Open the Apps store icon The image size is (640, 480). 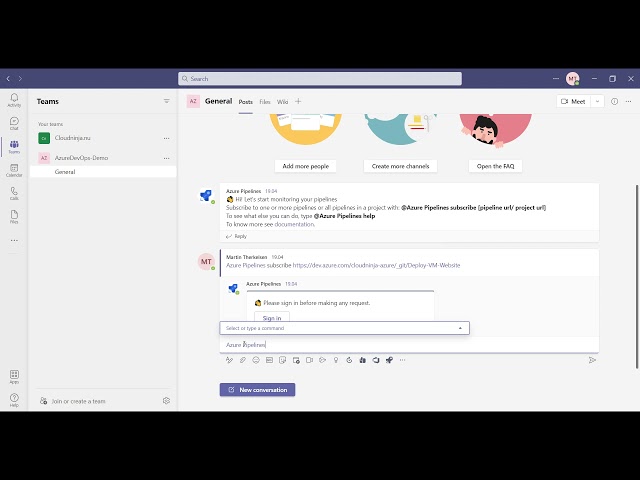(14, 377)
